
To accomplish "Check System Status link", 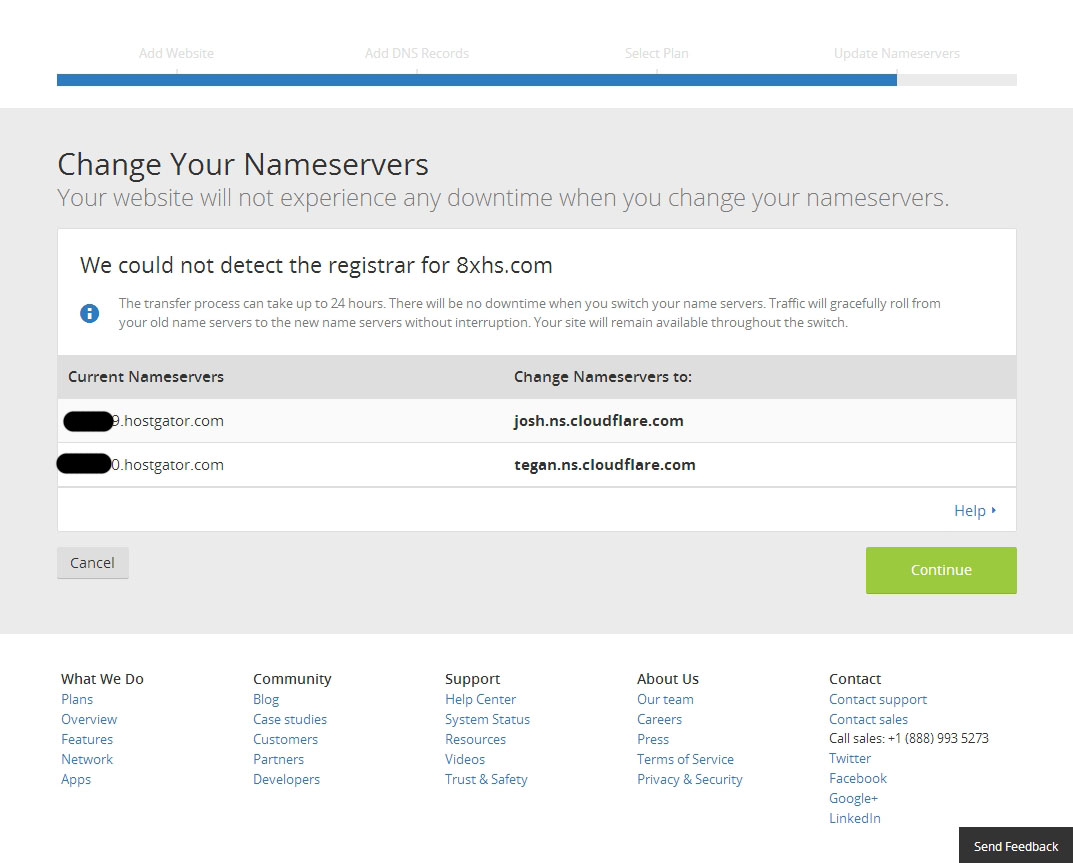I will (487, 719).
